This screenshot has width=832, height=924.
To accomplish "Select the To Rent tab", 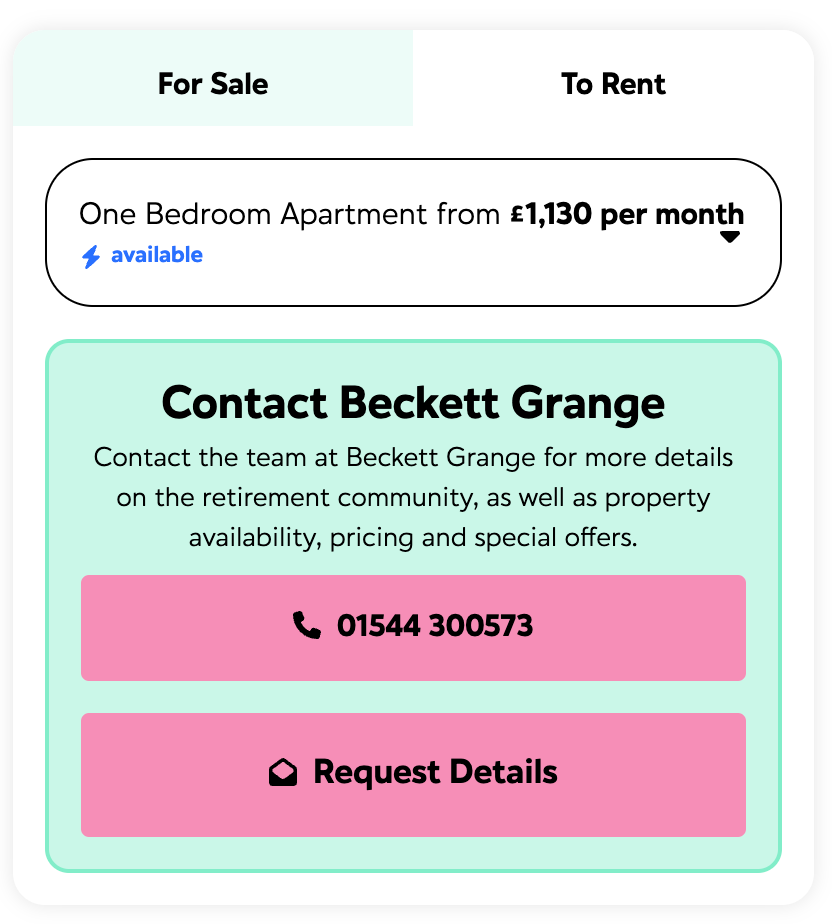I will point(613,84).
